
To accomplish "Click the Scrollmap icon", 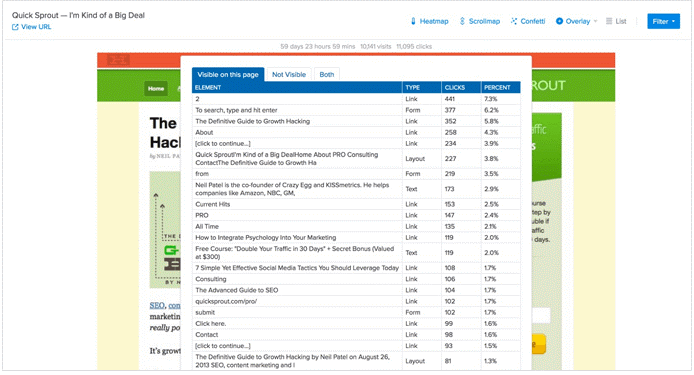I will tap(462, 21).
